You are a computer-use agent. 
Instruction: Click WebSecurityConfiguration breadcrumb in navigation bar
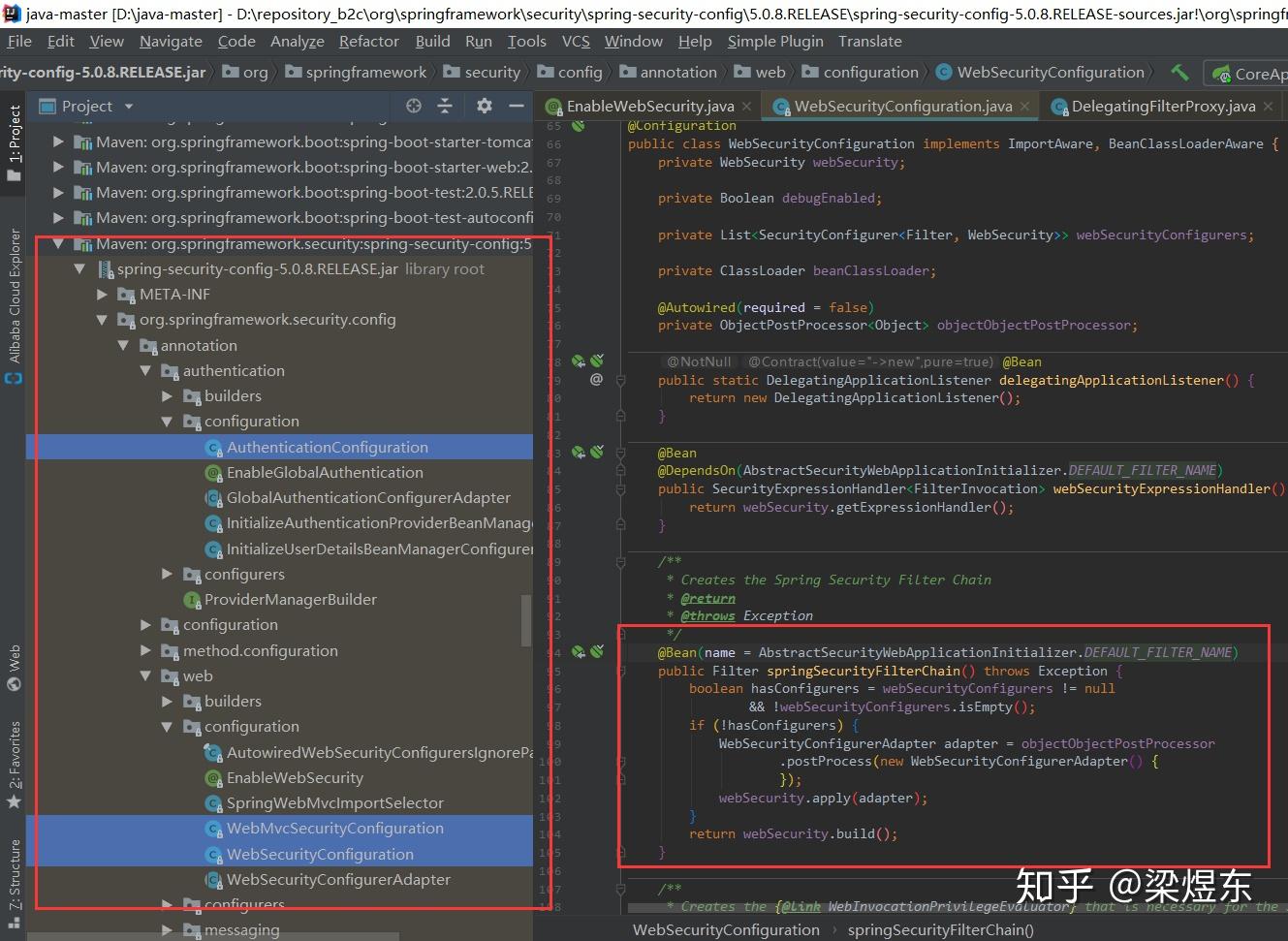[x=1041, y=73]
